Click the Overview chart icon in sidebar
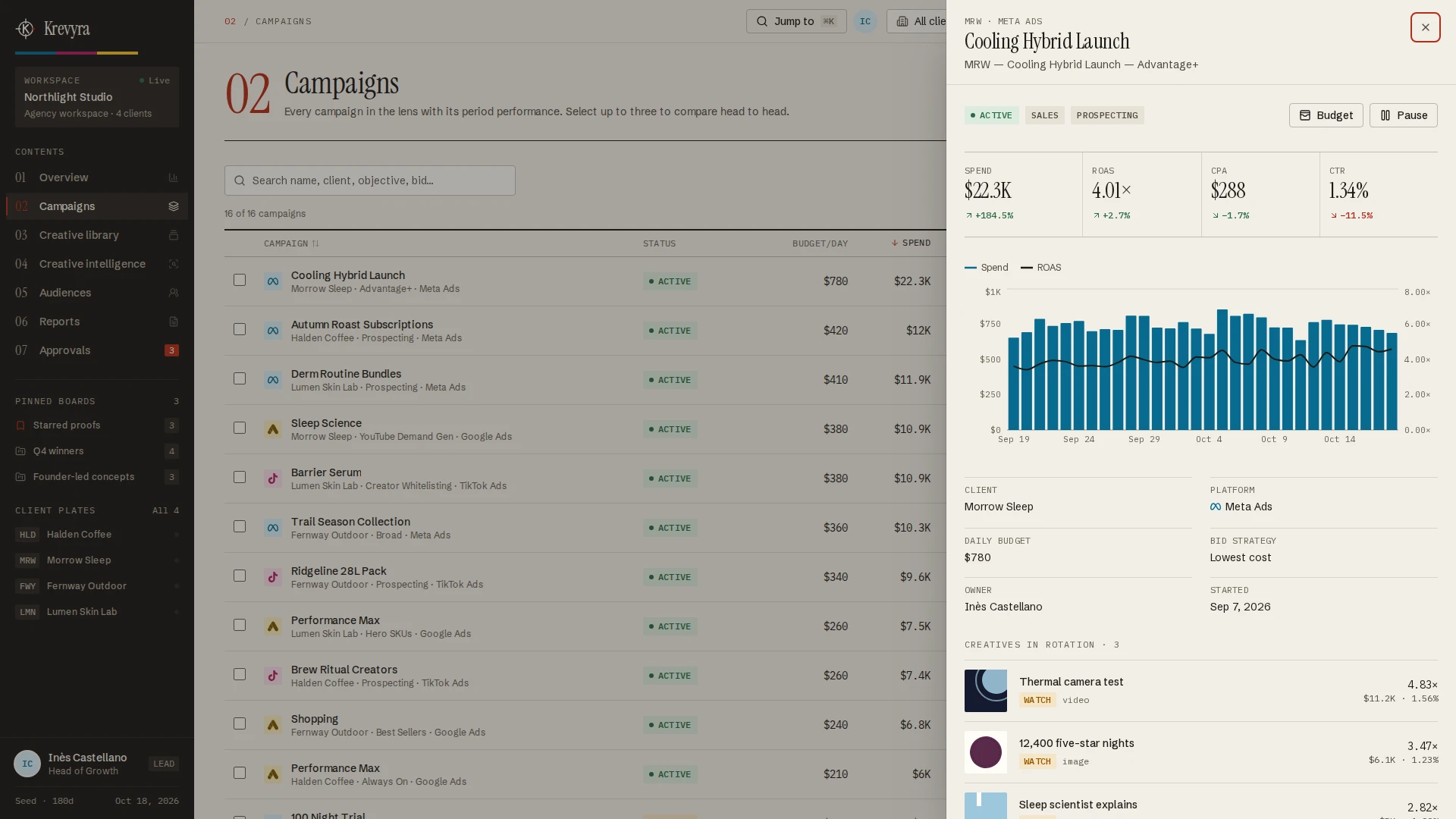The image size is (1456, 819). (x=173, y=177)
